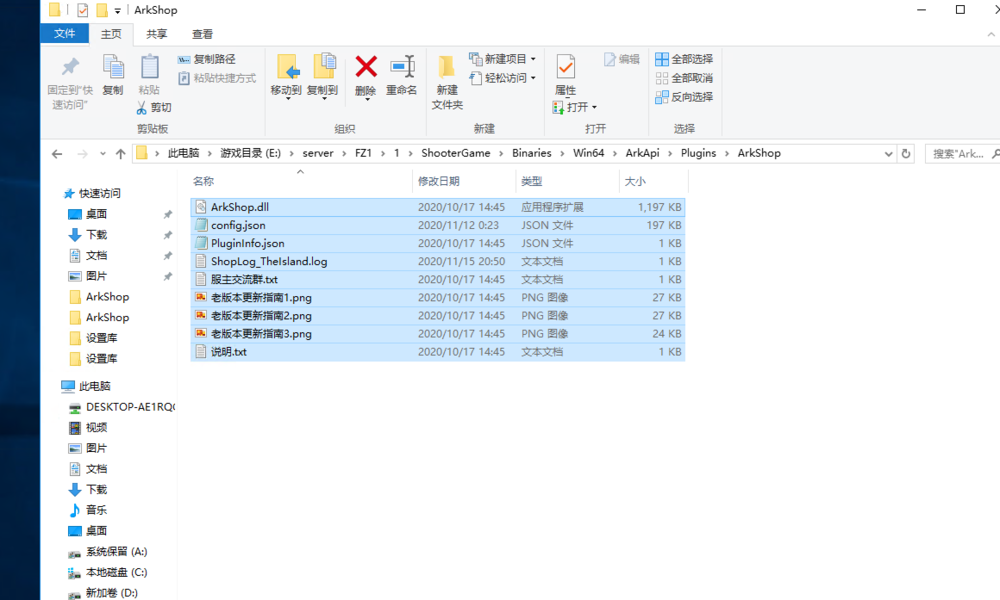The height and width of the screenshot is (600, 1000).
Task: Select the config.json file
Action: pyautogui.click(x=237, y=225)
